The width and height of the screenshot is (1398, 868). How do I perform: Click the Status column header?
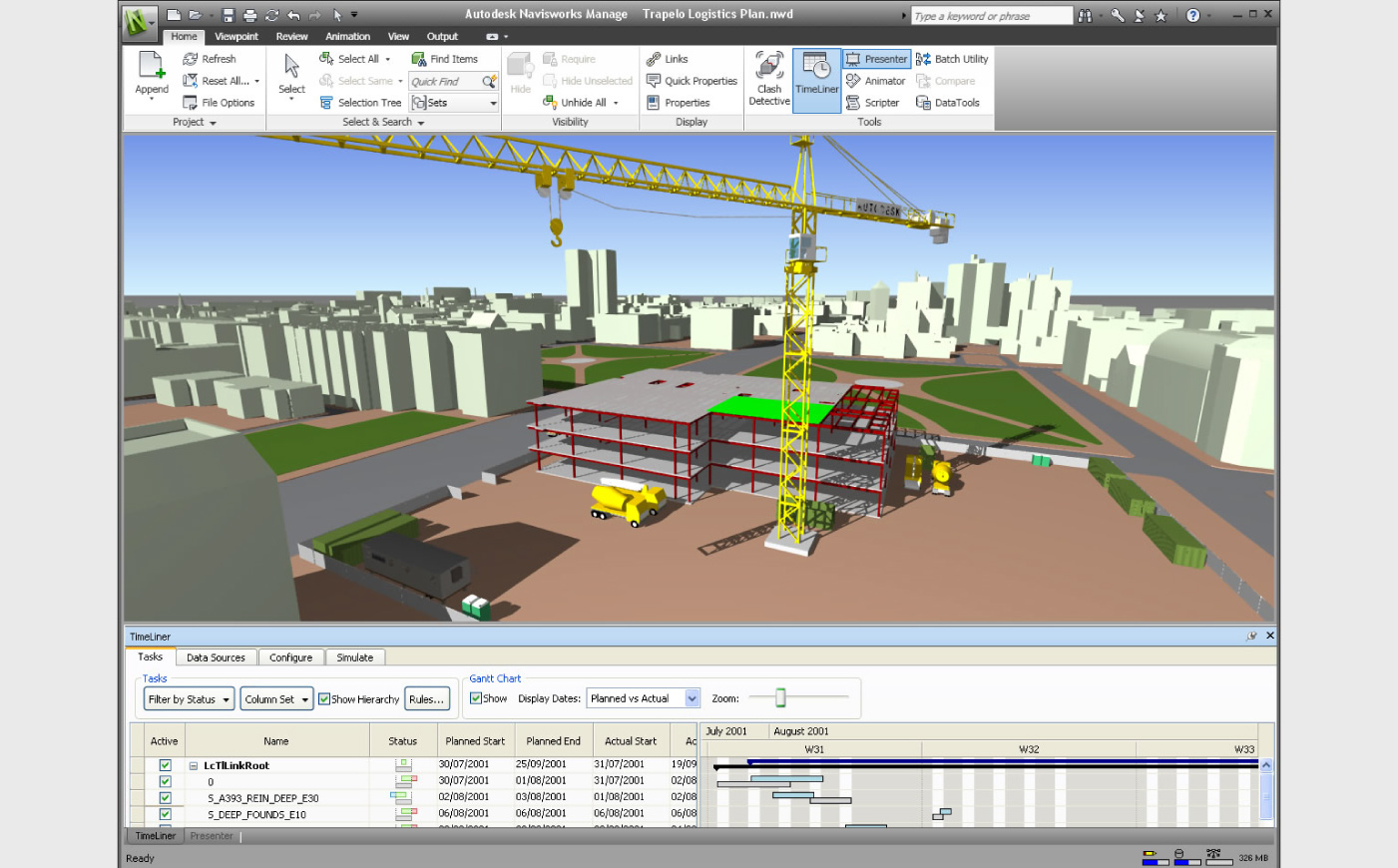tap(402, 741)
